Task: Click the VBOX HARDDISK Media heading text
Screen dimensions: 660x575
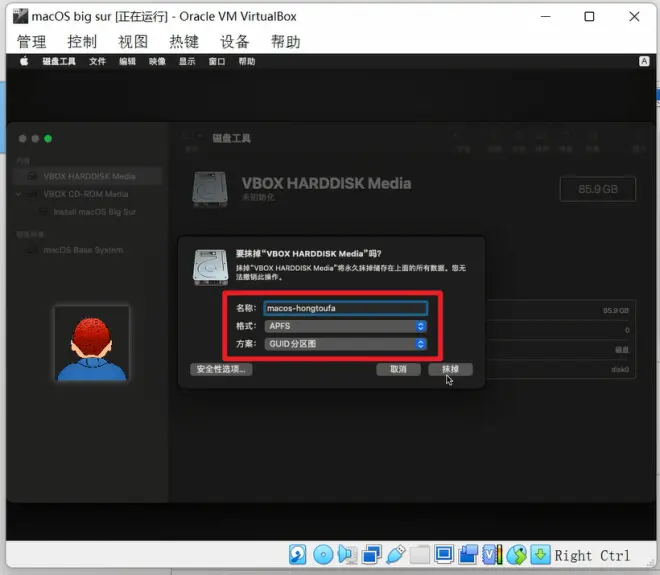Action: tap(326, 184)
